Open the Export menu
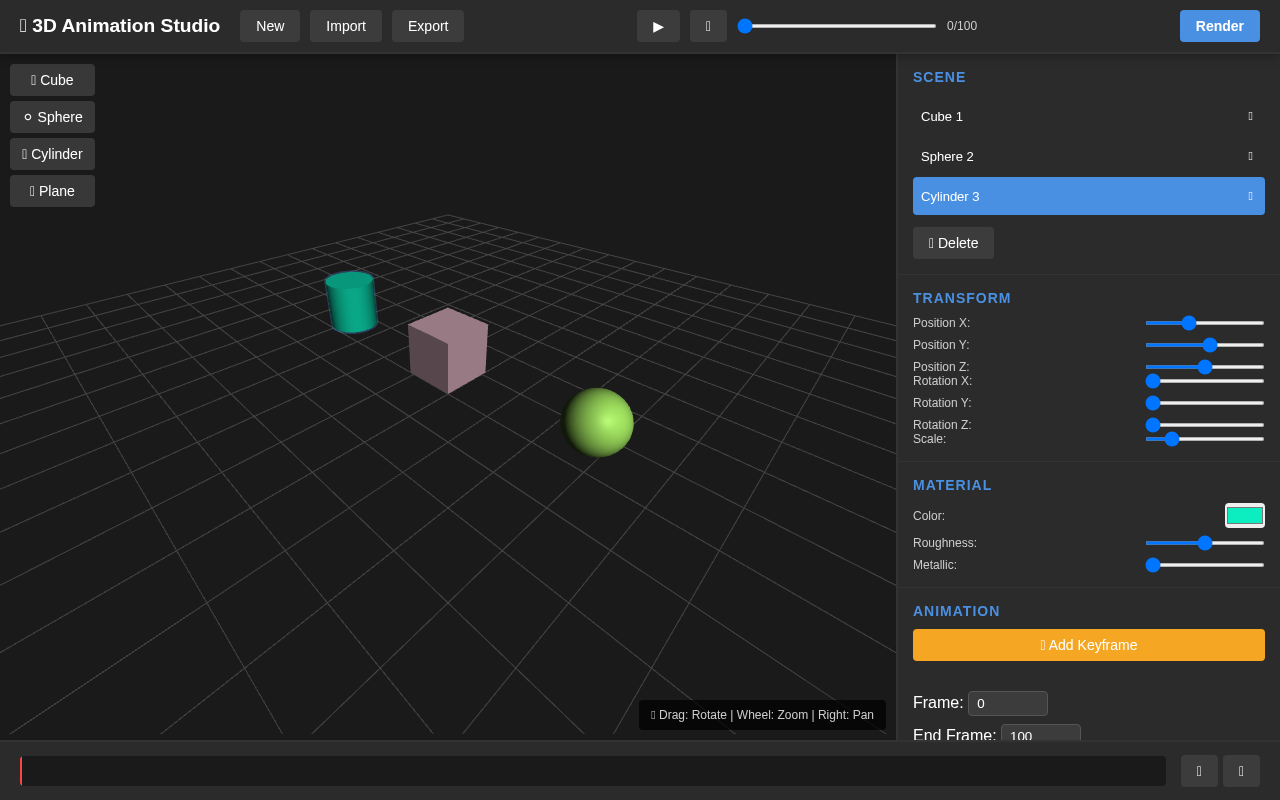1280x800 pixels. click(x=427, y=26)
